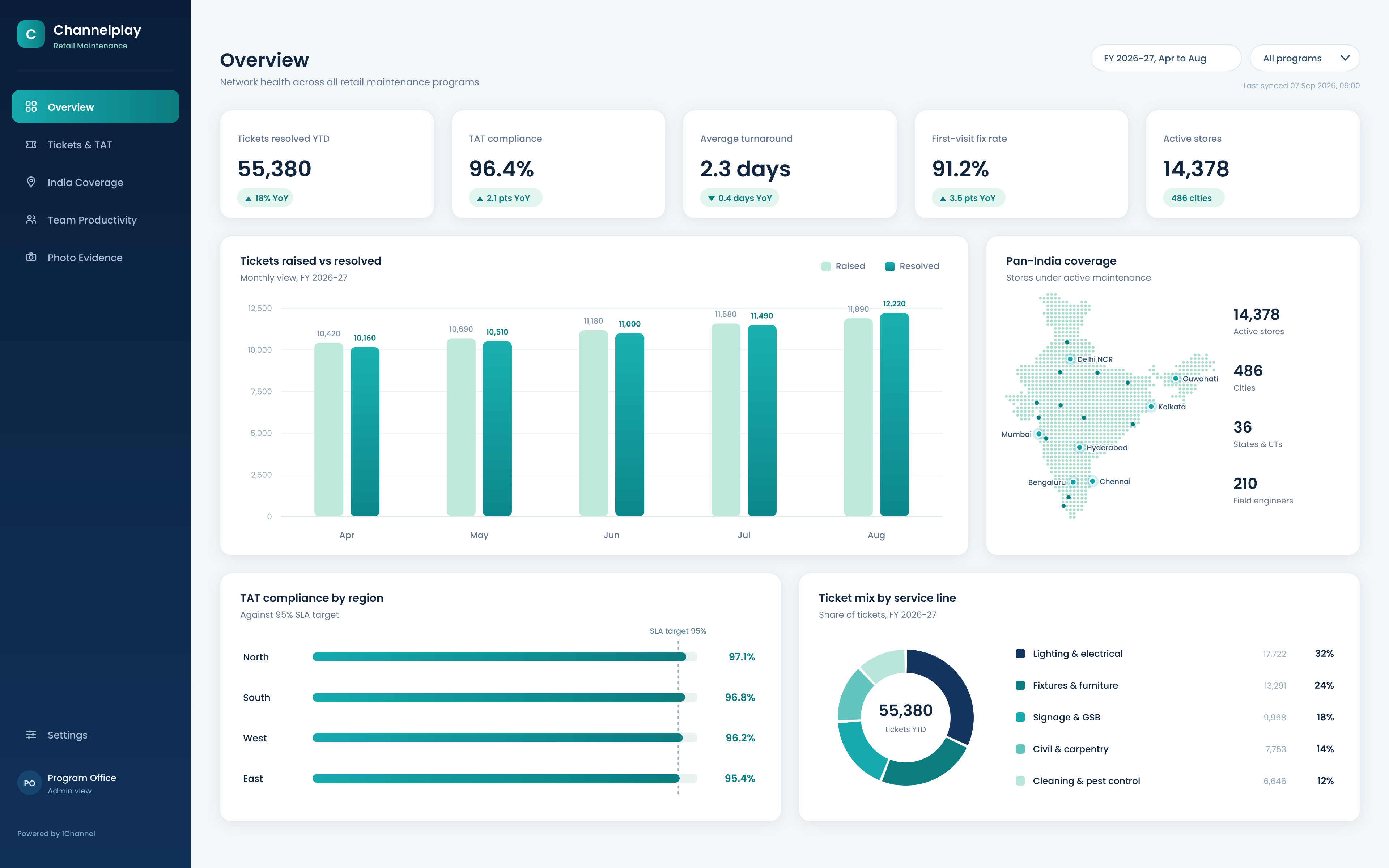Open the First-visit fix rate card
This screenshot has width=1389, height=868.
coord(1021,164)
